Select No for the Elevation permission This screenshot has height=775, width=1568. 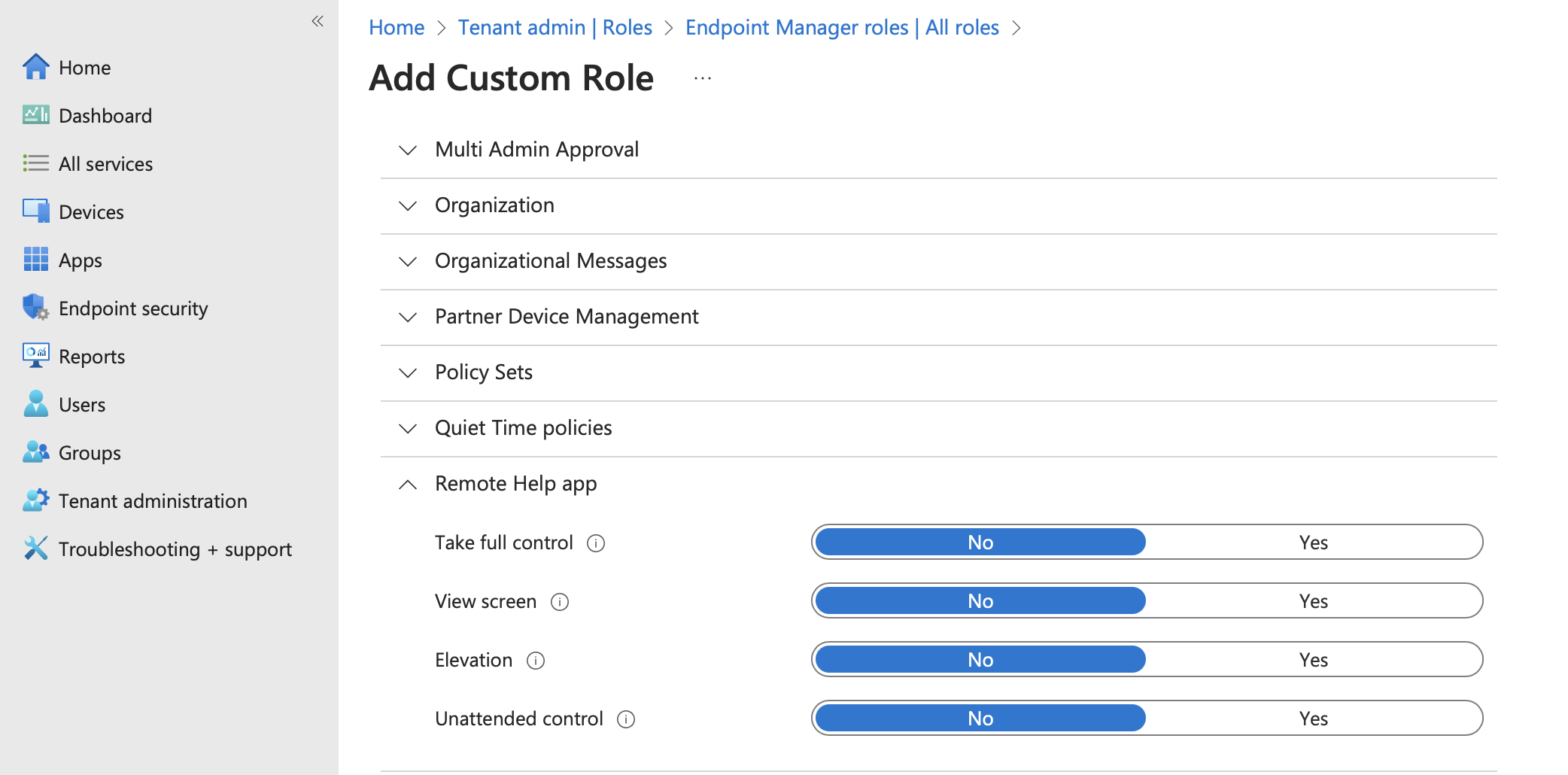(x=980, y=660)
